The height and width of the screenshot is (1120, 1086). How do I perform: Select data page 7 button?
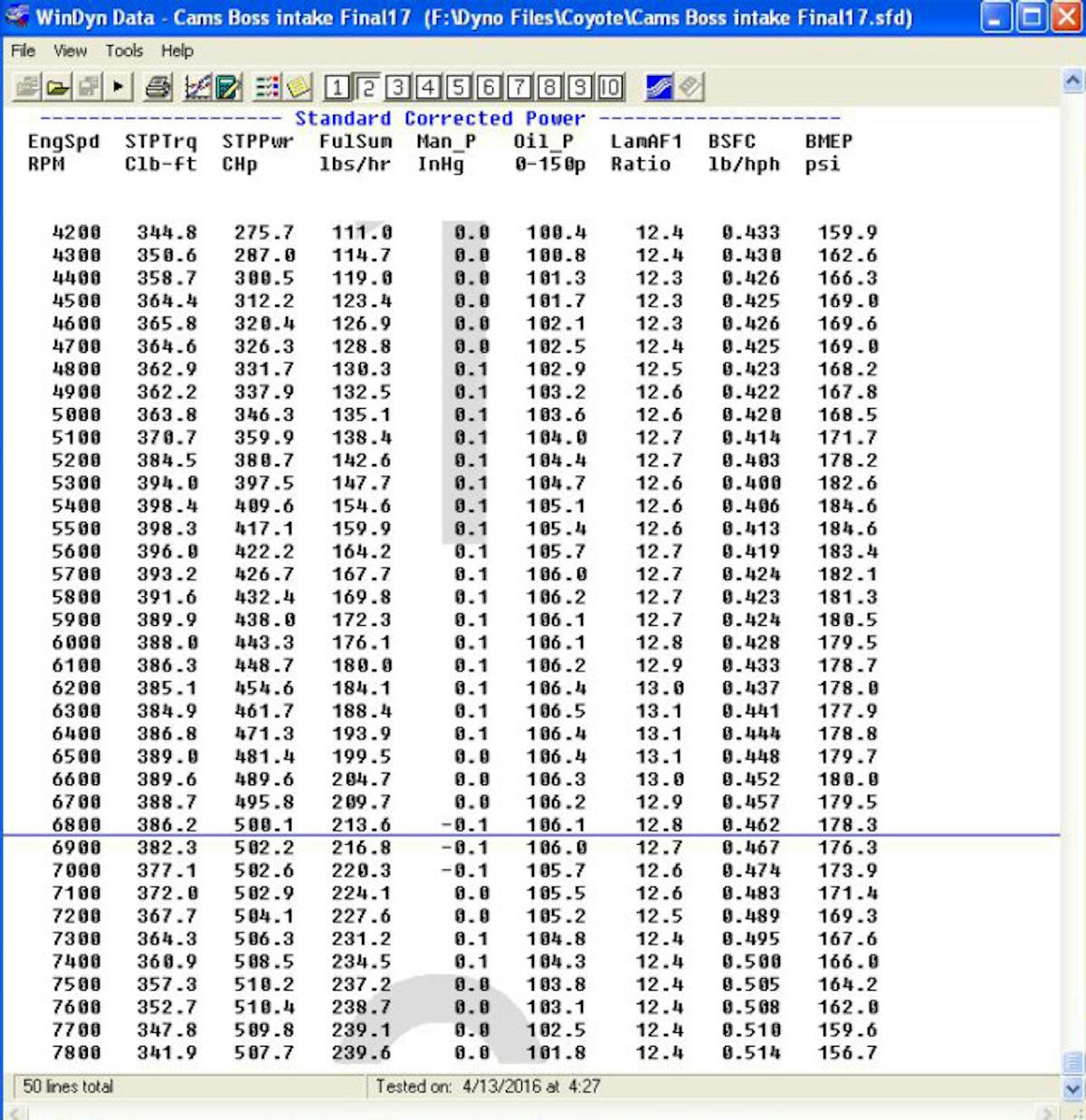[x=519, y=87]
